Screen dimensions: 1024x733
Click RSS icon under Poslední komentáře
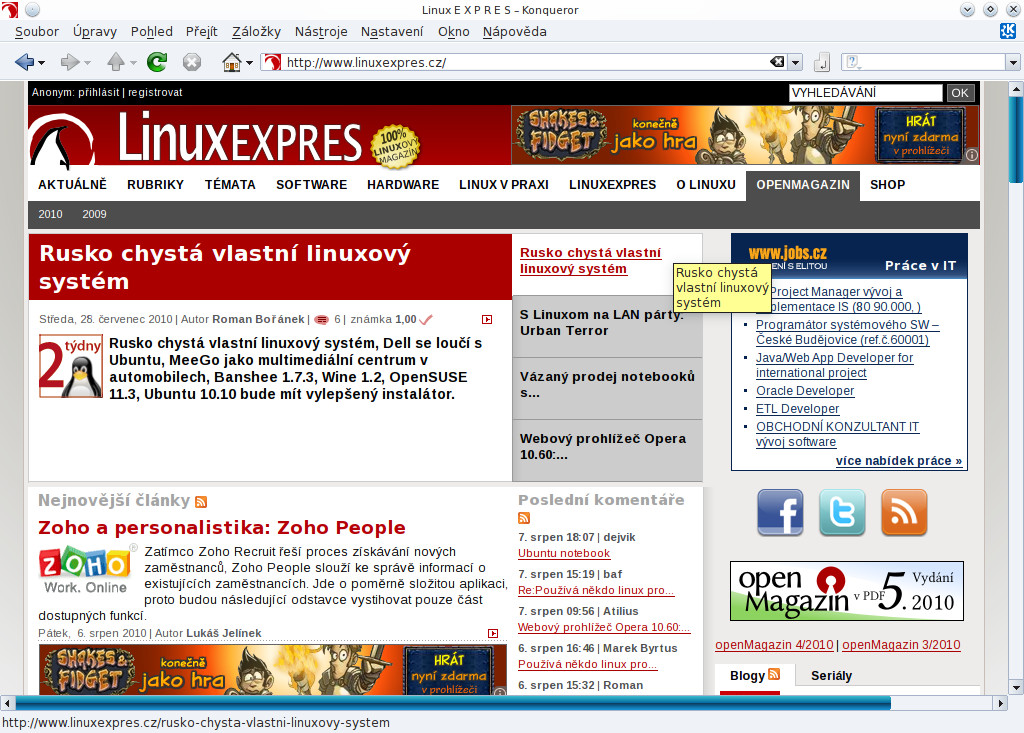[x=524, y=518]
